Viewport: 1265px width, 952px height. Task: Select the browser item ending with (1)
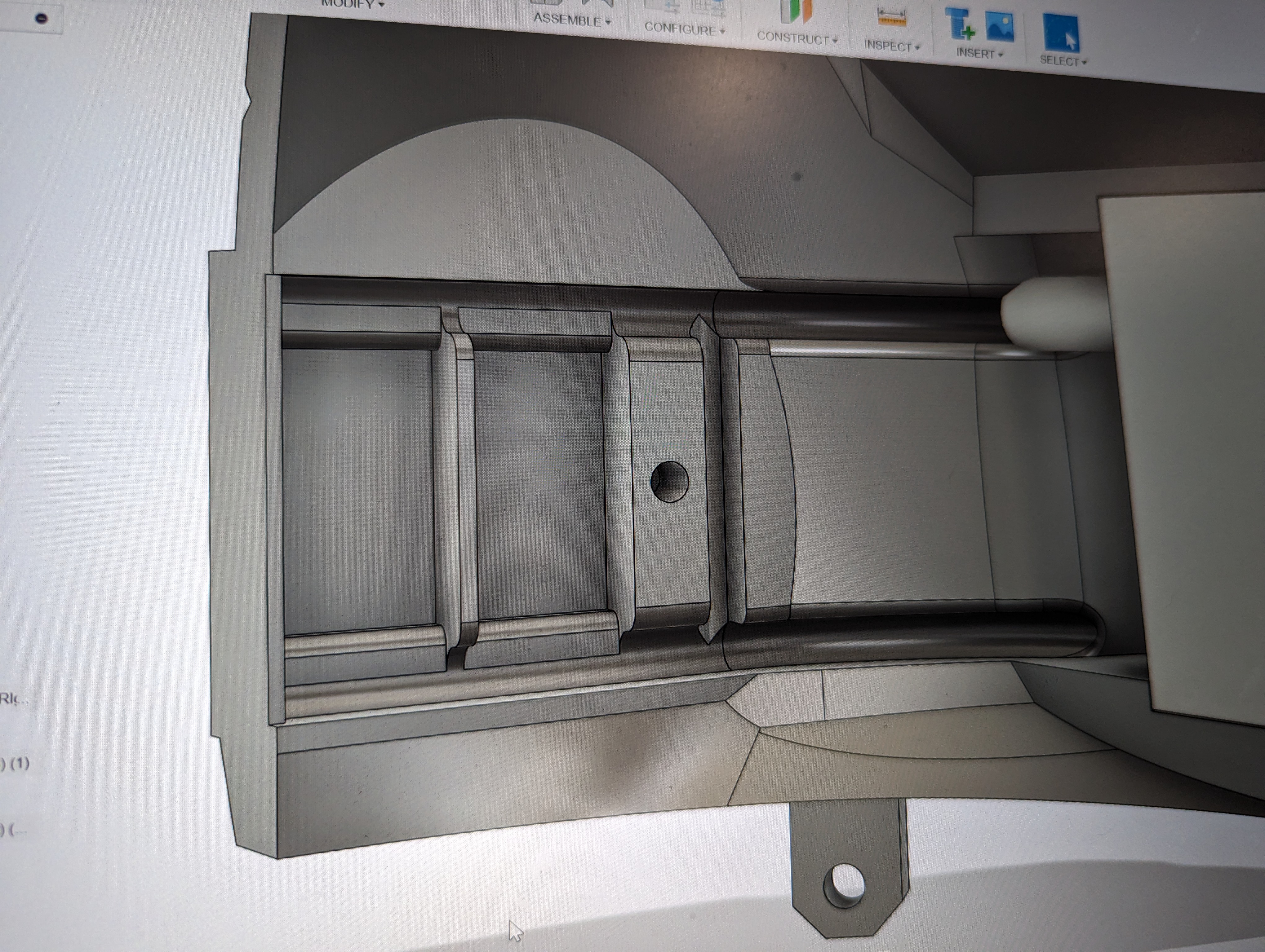coord(15,763)
